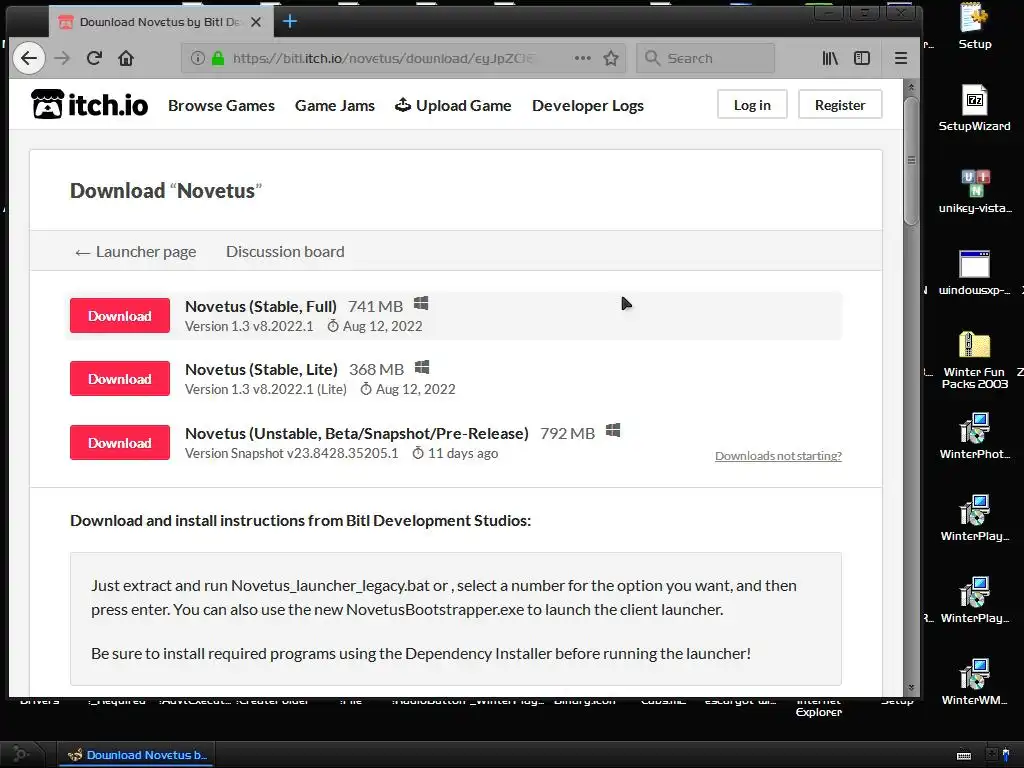Image resolution: width=1024 pixels, height=768 pixels.
Task: Click the Register button
Action: [x=840, y=104]
